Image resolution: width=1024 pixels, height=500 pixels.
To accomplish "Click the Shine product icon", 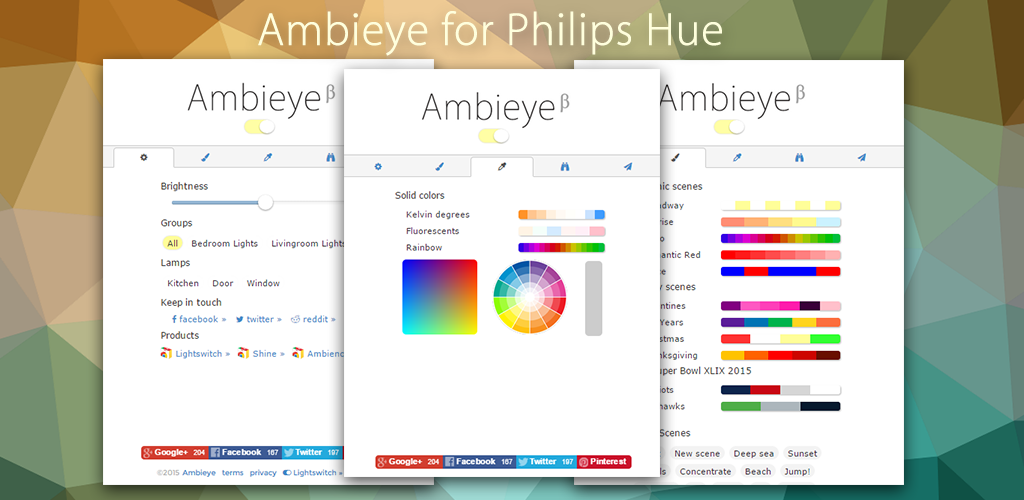I will pos(244,353).
